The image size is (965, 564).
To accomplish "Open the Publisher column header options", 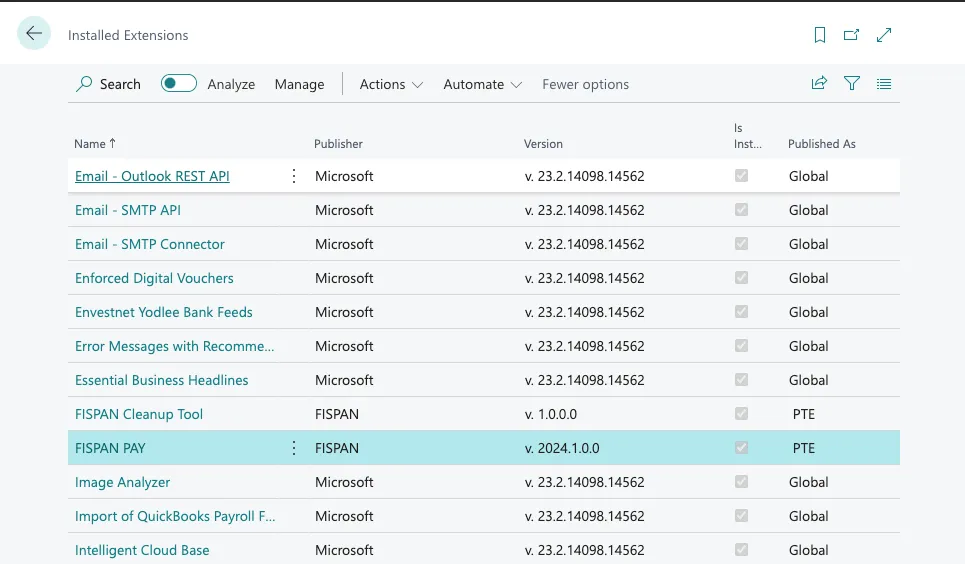I will point(338,143).
